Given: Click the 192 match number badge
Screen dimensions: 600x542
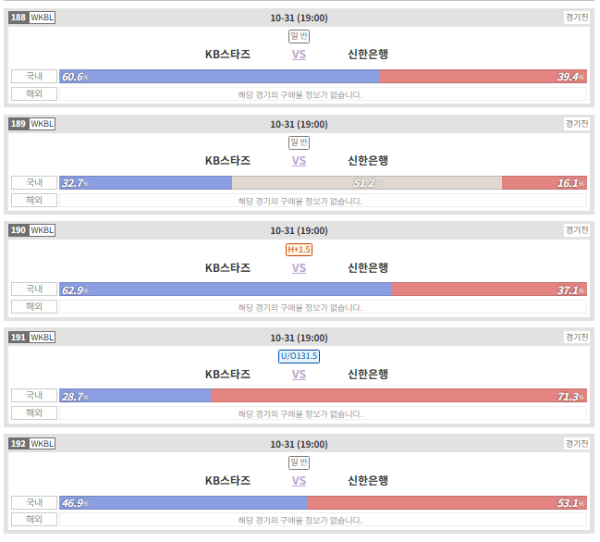Looking at the screenshot, I should click(x=18, y=444).
